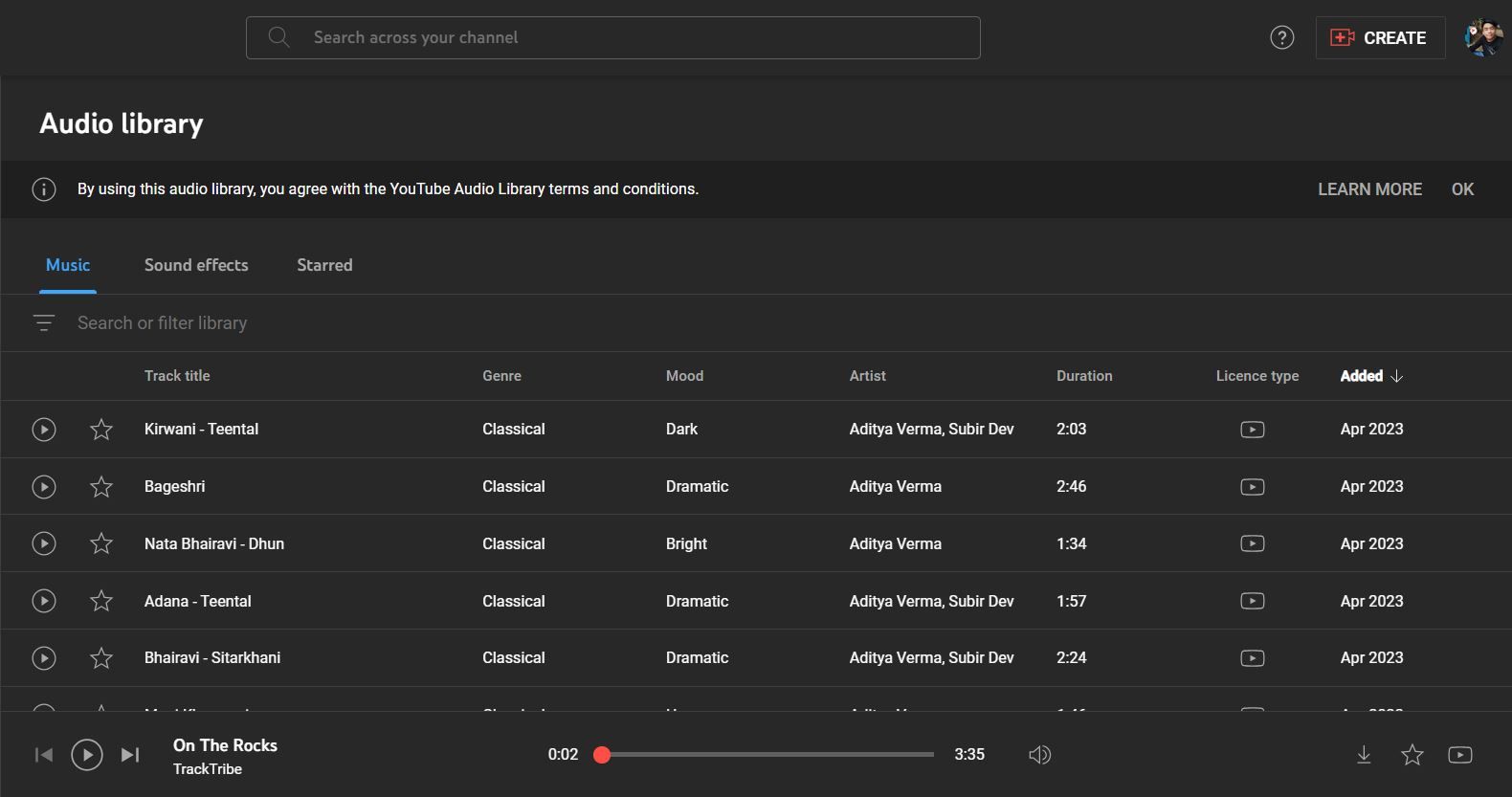Play the Adana - Teental track

coord(44,601)
